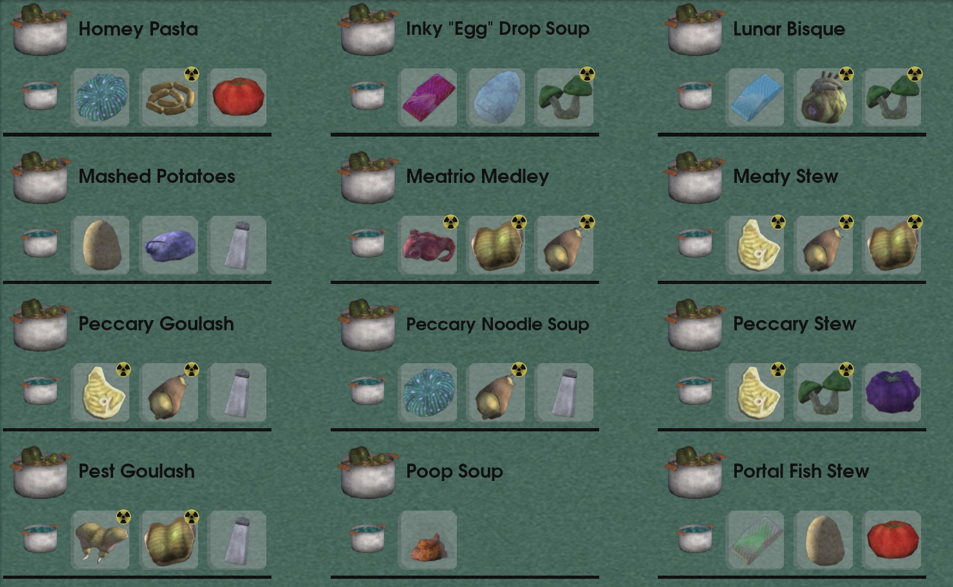Select the purple tomato in Peccary Stew

892,393
